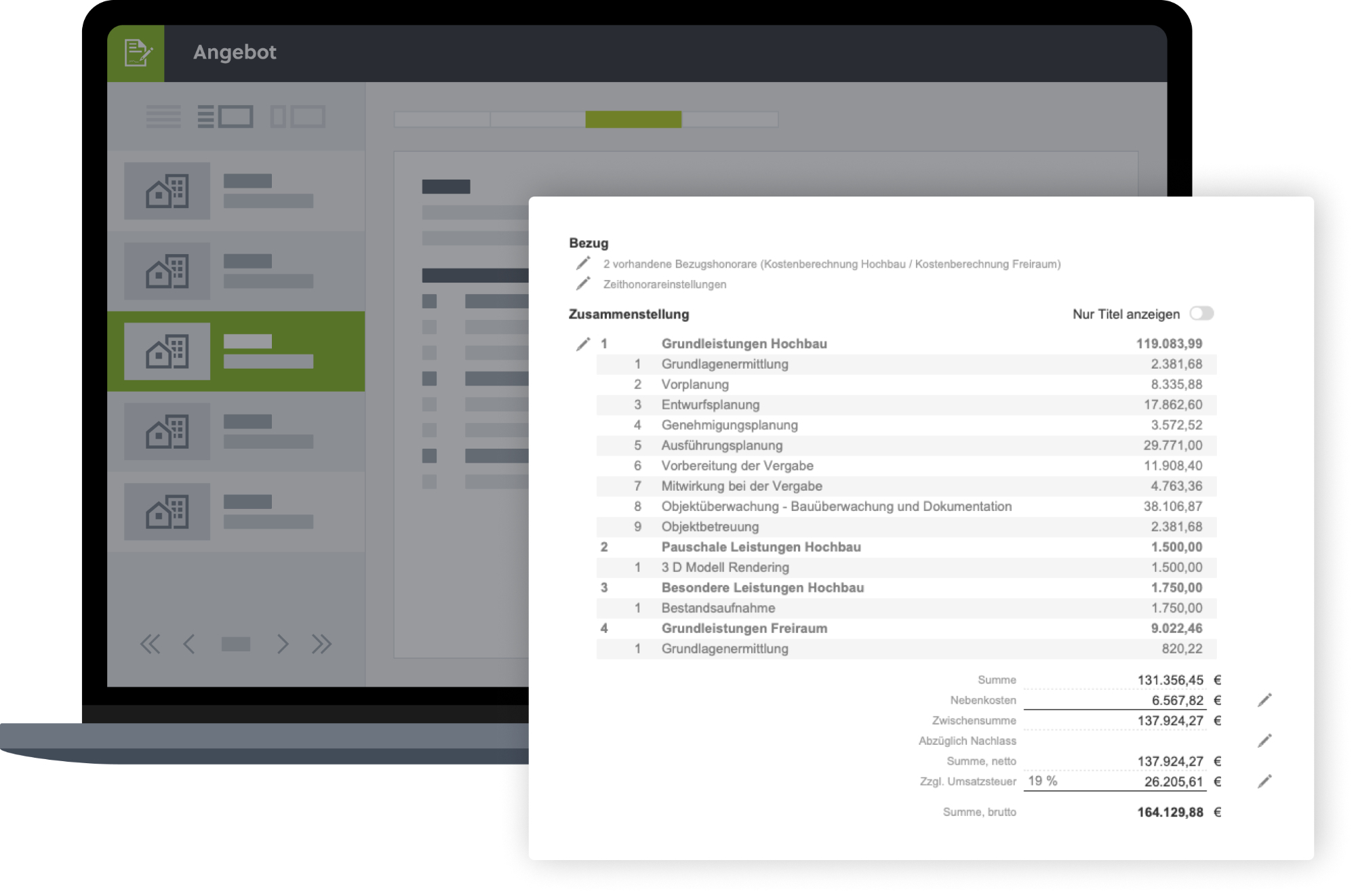Open the 2 vorhandene Bezugshonorare link

832,264
